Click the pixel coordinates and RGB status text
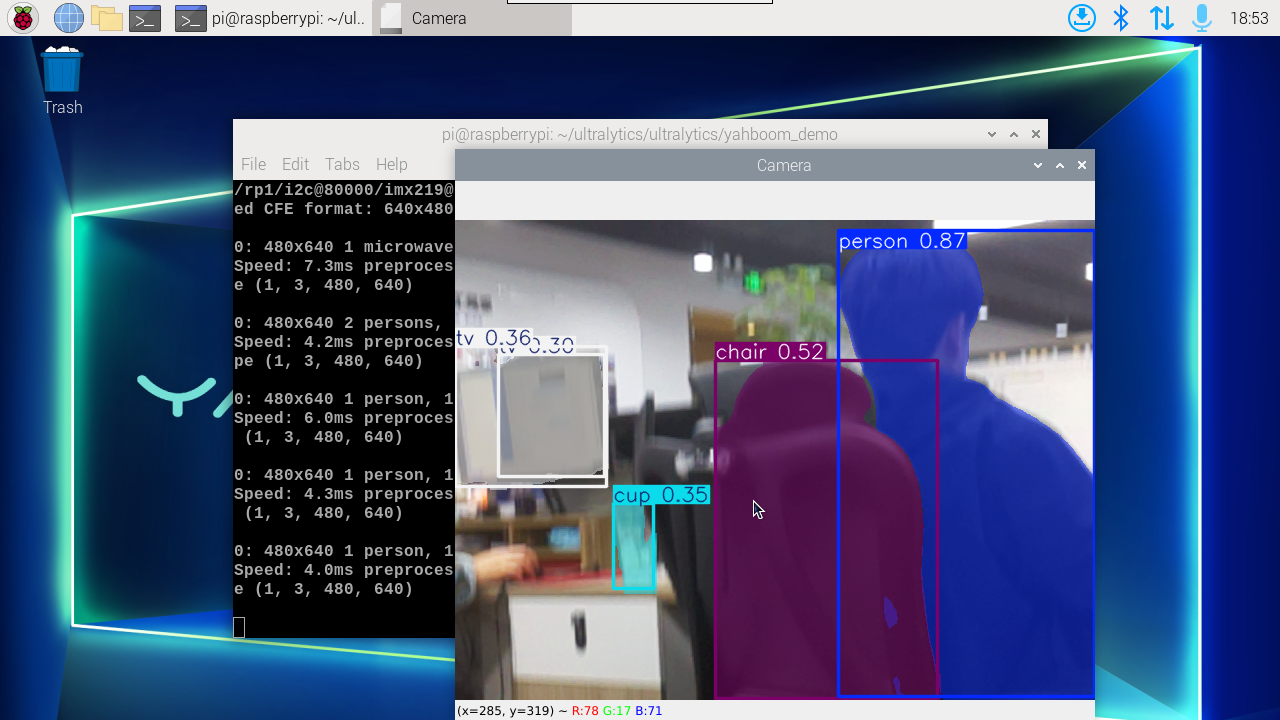Image resolution: width=1280 pixels, height=720 pixels. (x=559, y=711)
